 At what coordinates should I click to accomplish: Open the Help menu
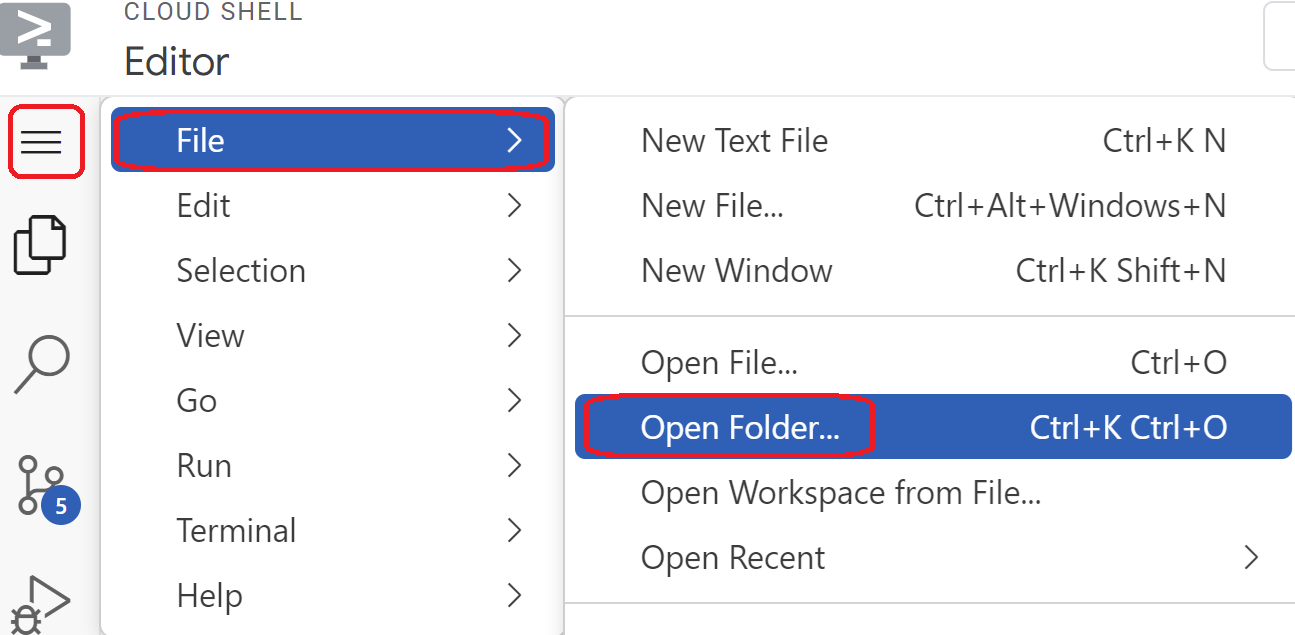pos(210,596)
